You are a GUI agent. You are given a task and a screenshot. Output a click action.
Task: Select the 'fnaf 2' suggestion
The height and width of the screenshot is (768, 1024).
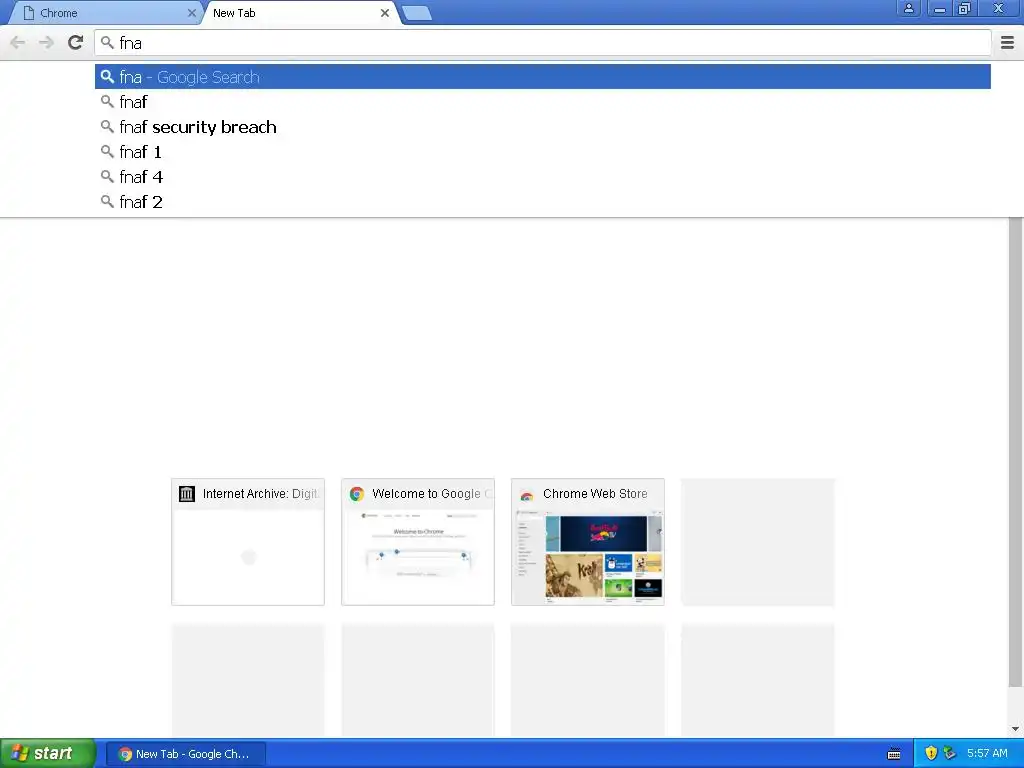[543, 202]
